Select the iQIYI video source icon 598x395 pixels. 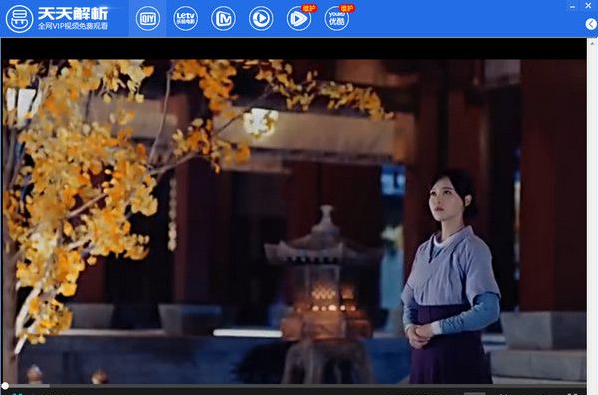pos(148,18)
